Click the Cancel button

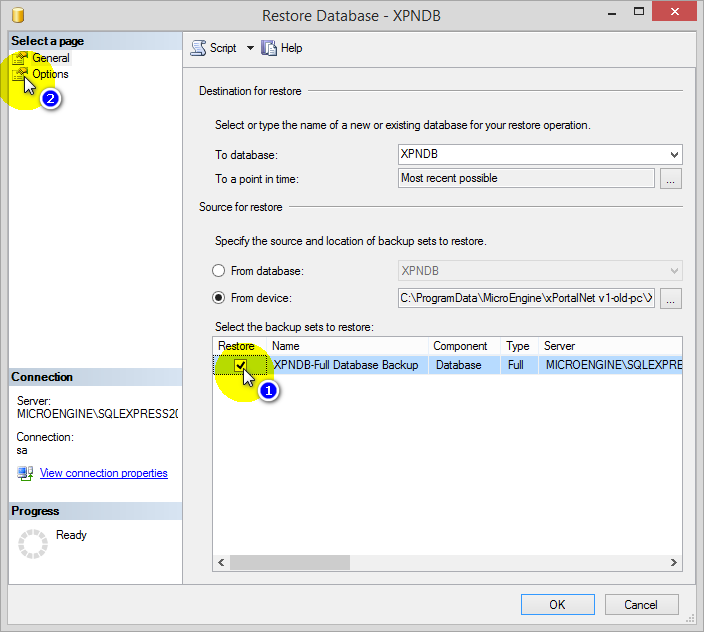pyautogui.click(x=641, y=604)
